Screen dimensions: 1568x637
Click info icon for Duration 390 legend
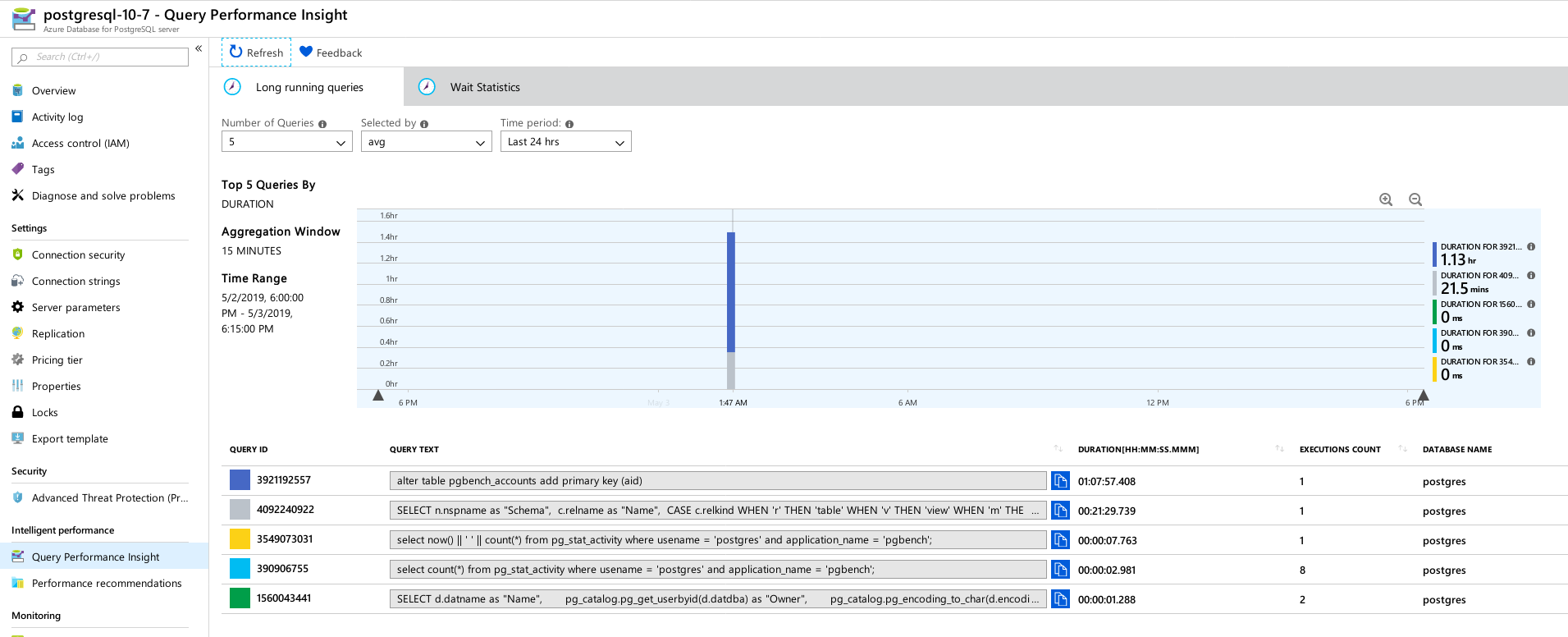point(1531,333)
